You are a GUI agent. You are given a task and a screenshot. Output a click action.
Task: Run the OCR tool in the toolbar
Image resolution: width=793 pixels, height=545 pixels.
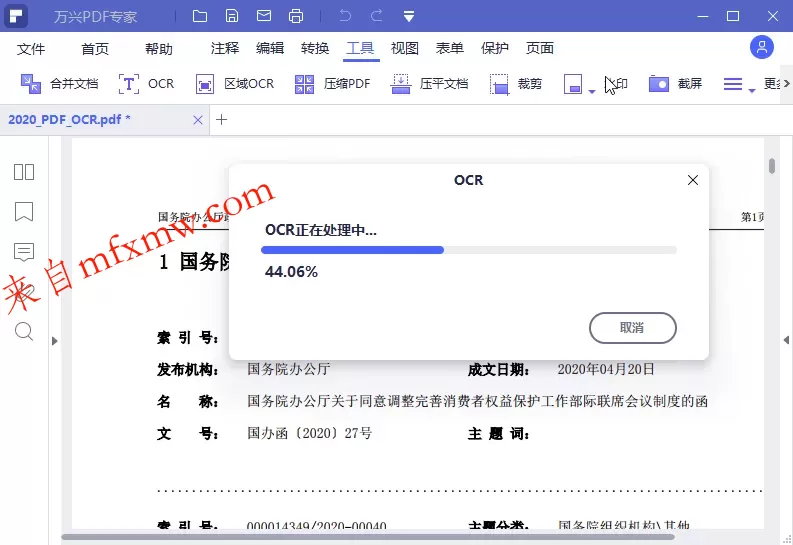point(146,83)
